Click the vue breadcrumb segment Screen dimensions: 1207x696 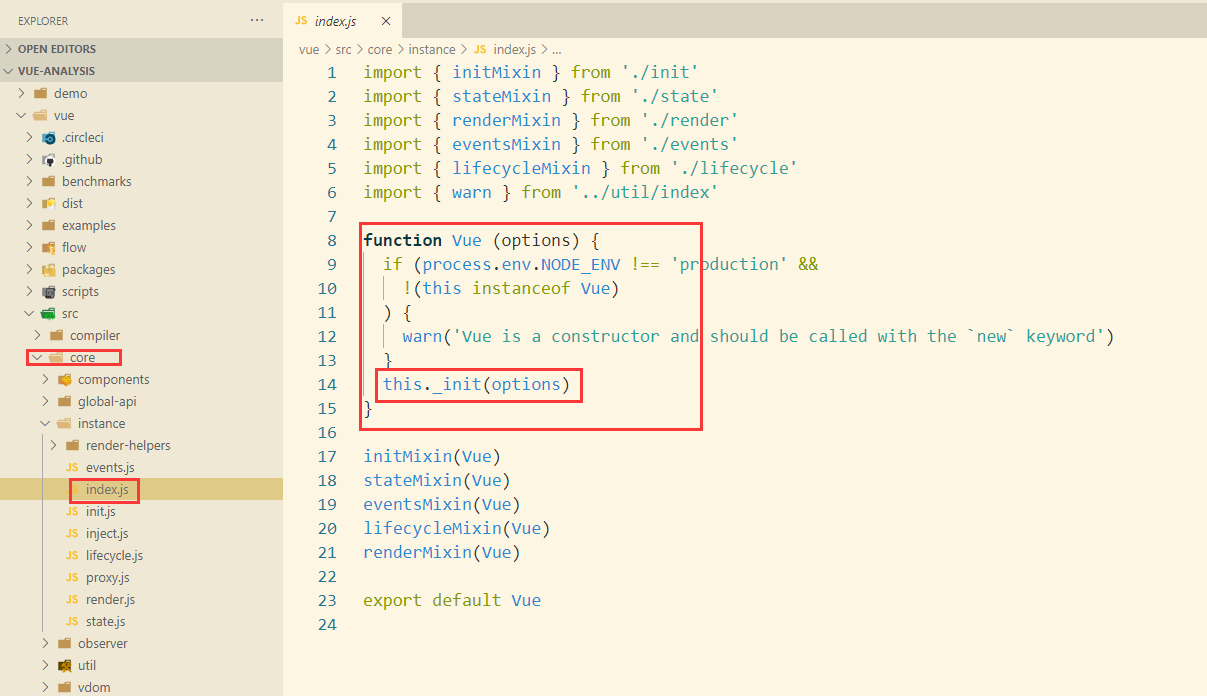click(x=308, y=49)
